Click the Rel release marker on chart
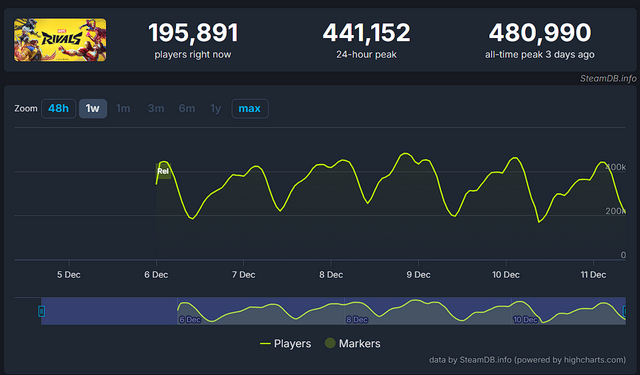This screenshot has width=640, height=375. pyautogui.click(x=163, y=171)
